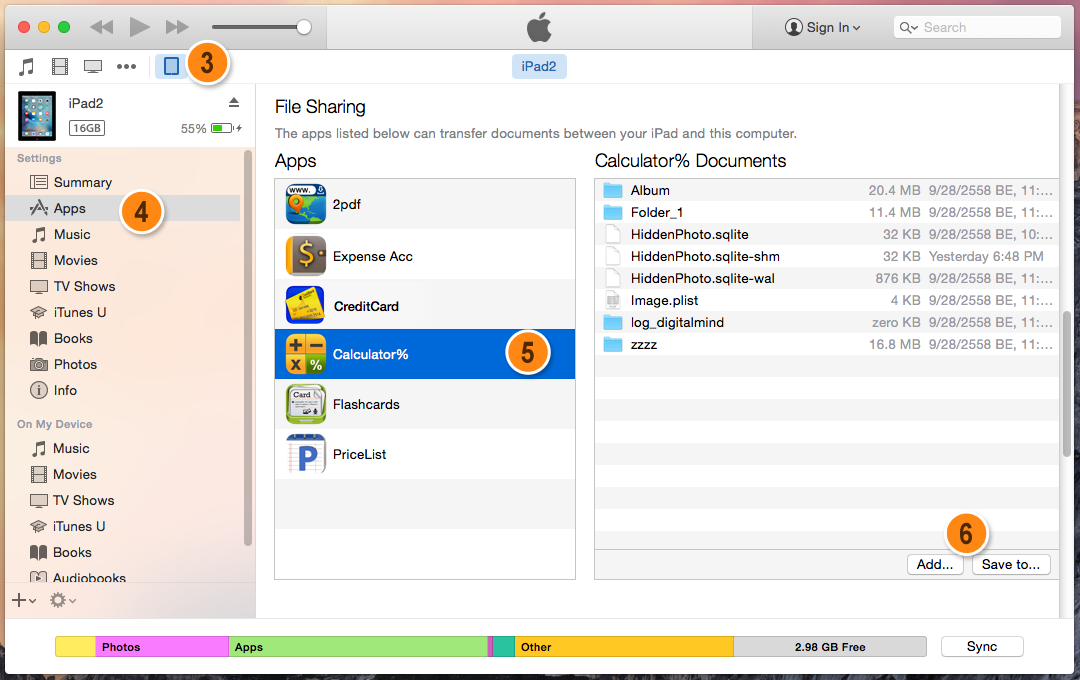The height and width of the screenshot is (680, 1080).
Task: Select the PriceList app
Action: (425, 454)
